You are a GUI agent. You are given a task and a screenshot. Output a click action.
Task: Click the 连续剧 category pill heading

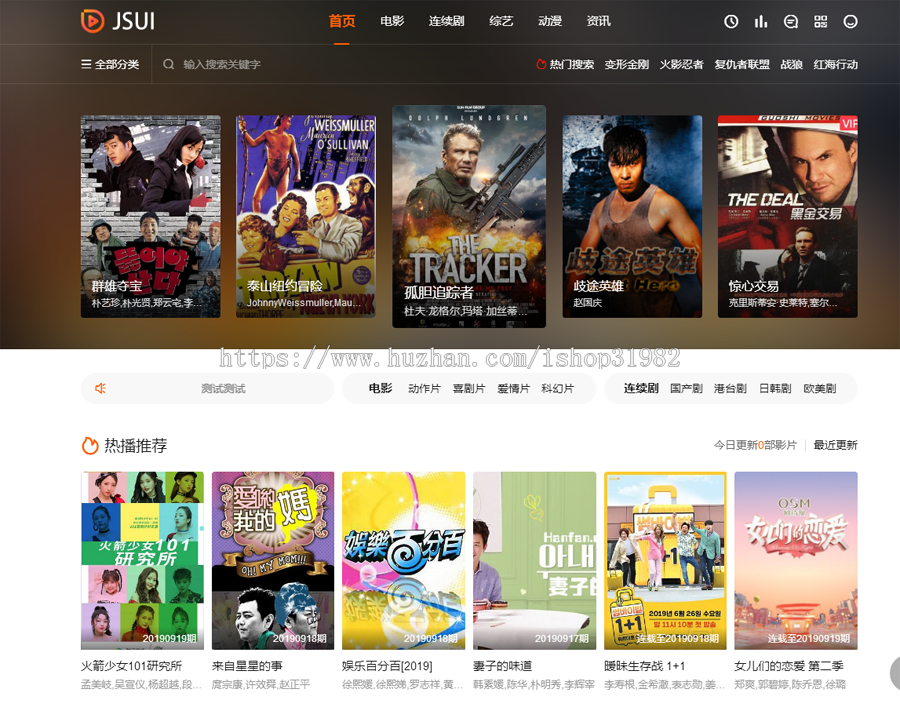pos(641,388)
